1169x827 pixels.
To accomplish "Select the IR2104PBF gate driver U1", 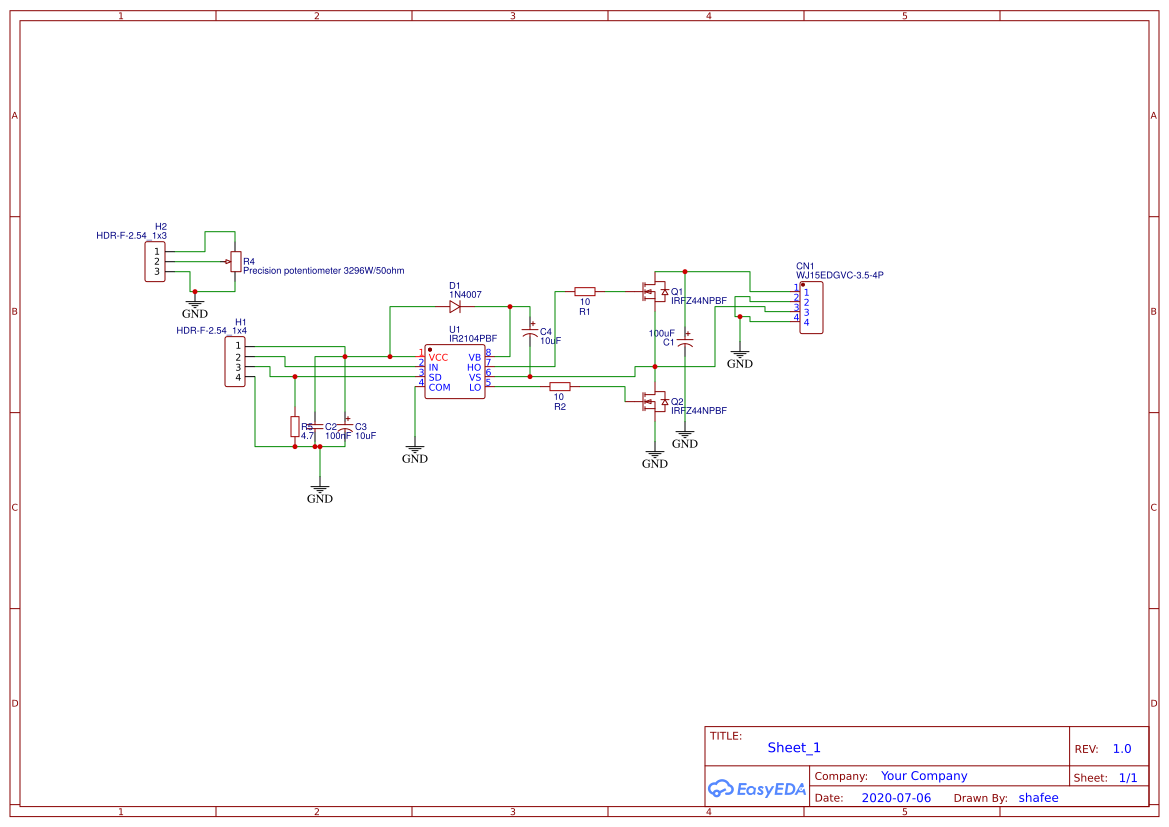I will [454, 373].
